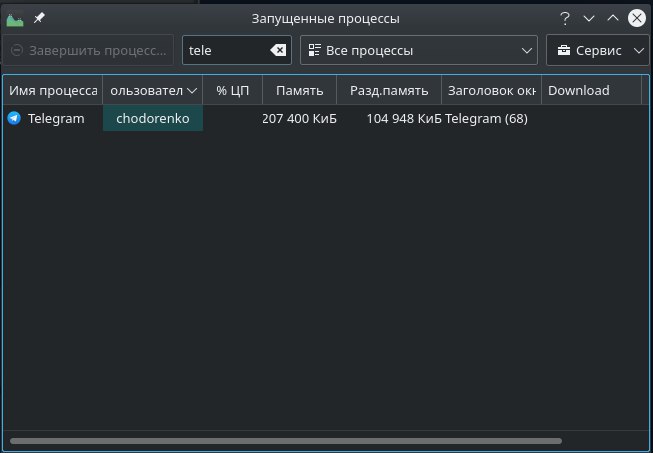Click the Telegram process icon
Viewport: 653px width, 453px height.
click(x=14, y=118)
